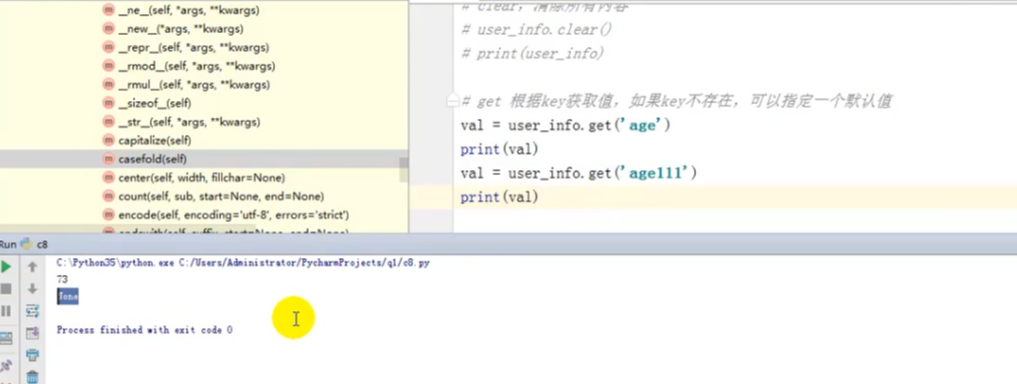Pause the program output
Image resolution: width=1017 pixels, height=384 pixels.
tap(6, 311)
